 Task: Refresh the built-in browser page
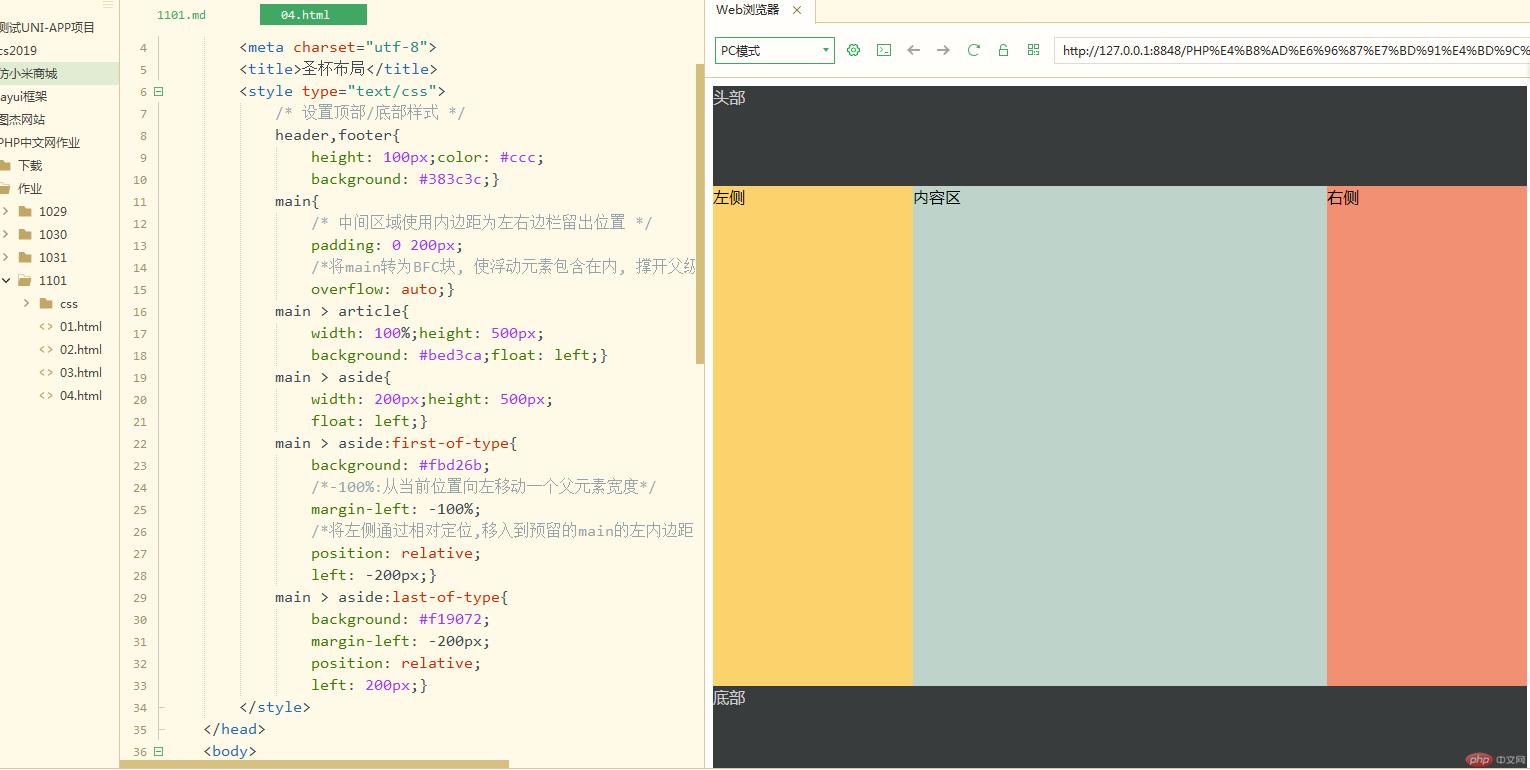973,50
